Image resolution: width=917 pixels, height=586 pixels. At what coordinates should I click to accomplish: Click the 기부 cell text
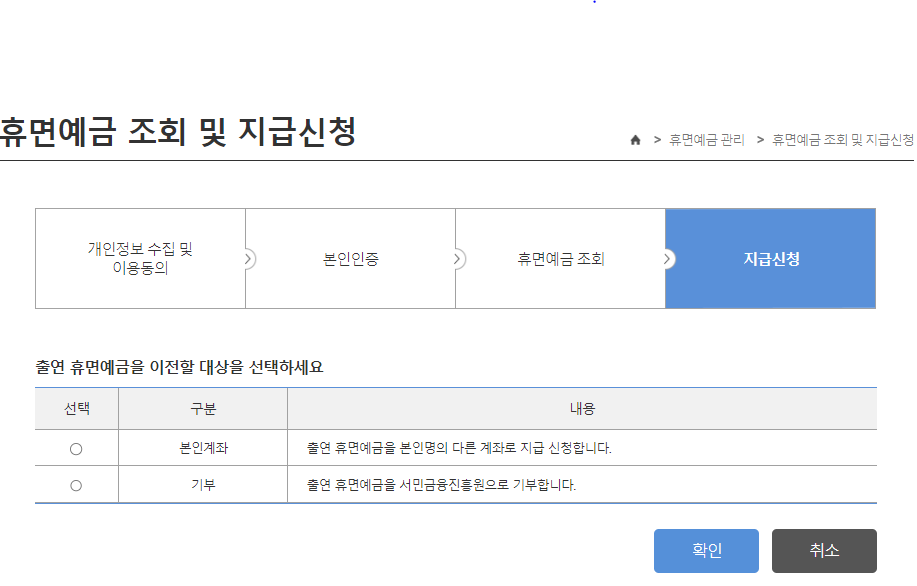(203, 485)
